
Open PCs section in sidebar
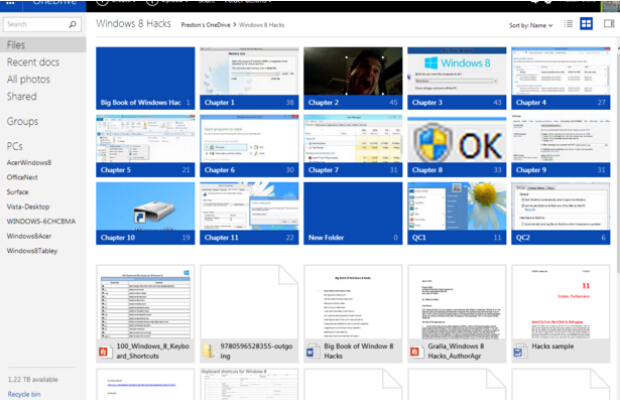tap(15, 146)
